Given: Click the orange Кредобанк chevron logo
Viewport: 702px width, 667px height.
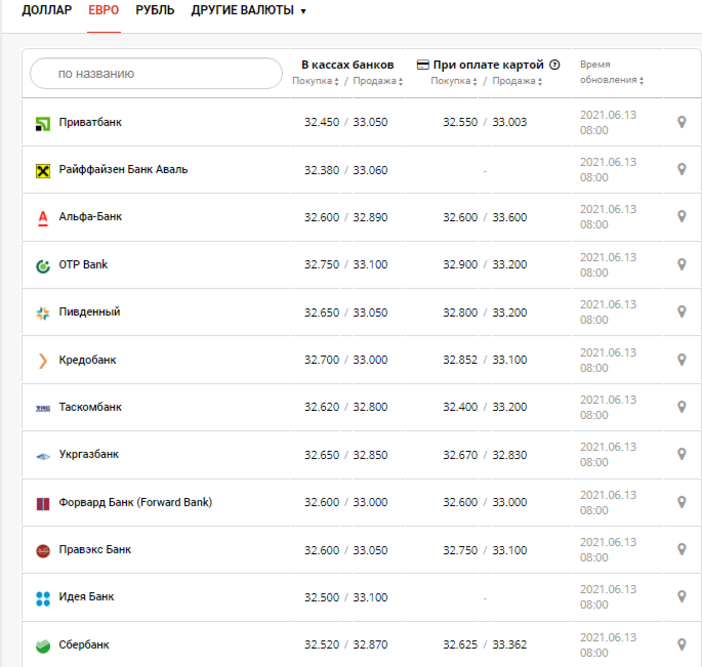Looking at the screenshot, I should click(x=43, y=361).
